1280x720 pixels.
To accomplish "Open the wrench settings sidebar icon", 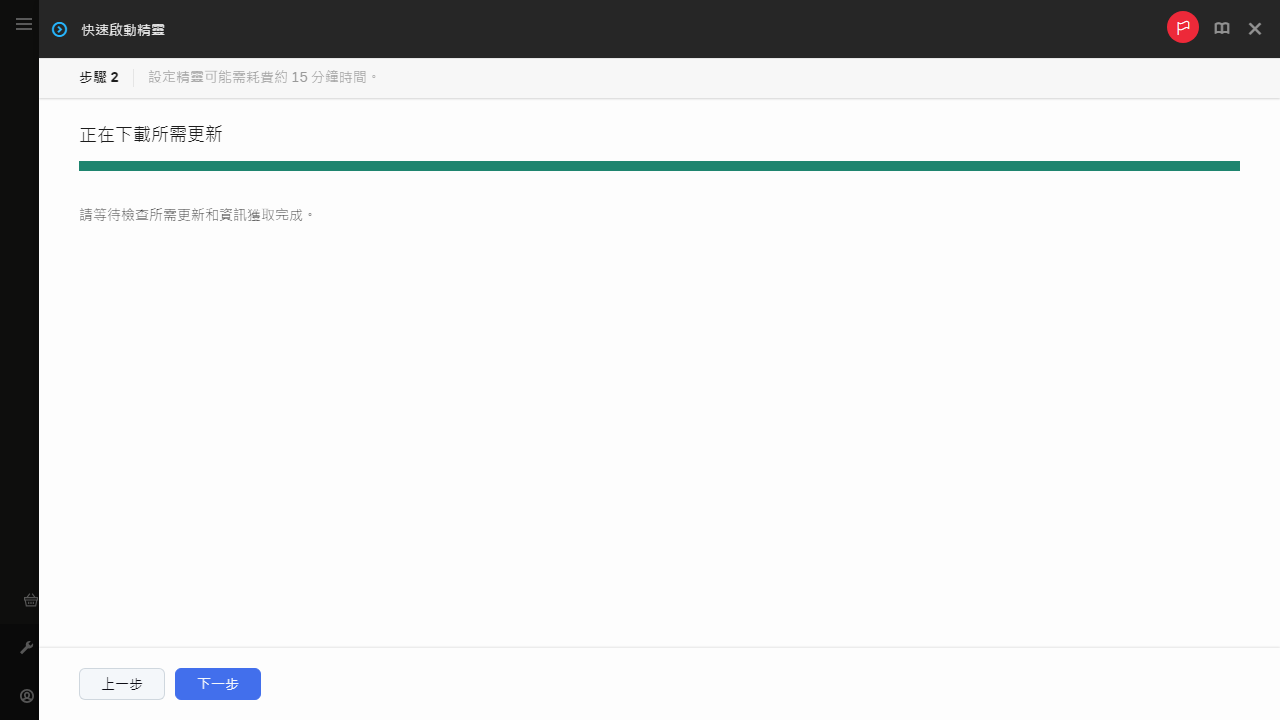I will pos(27,648).
